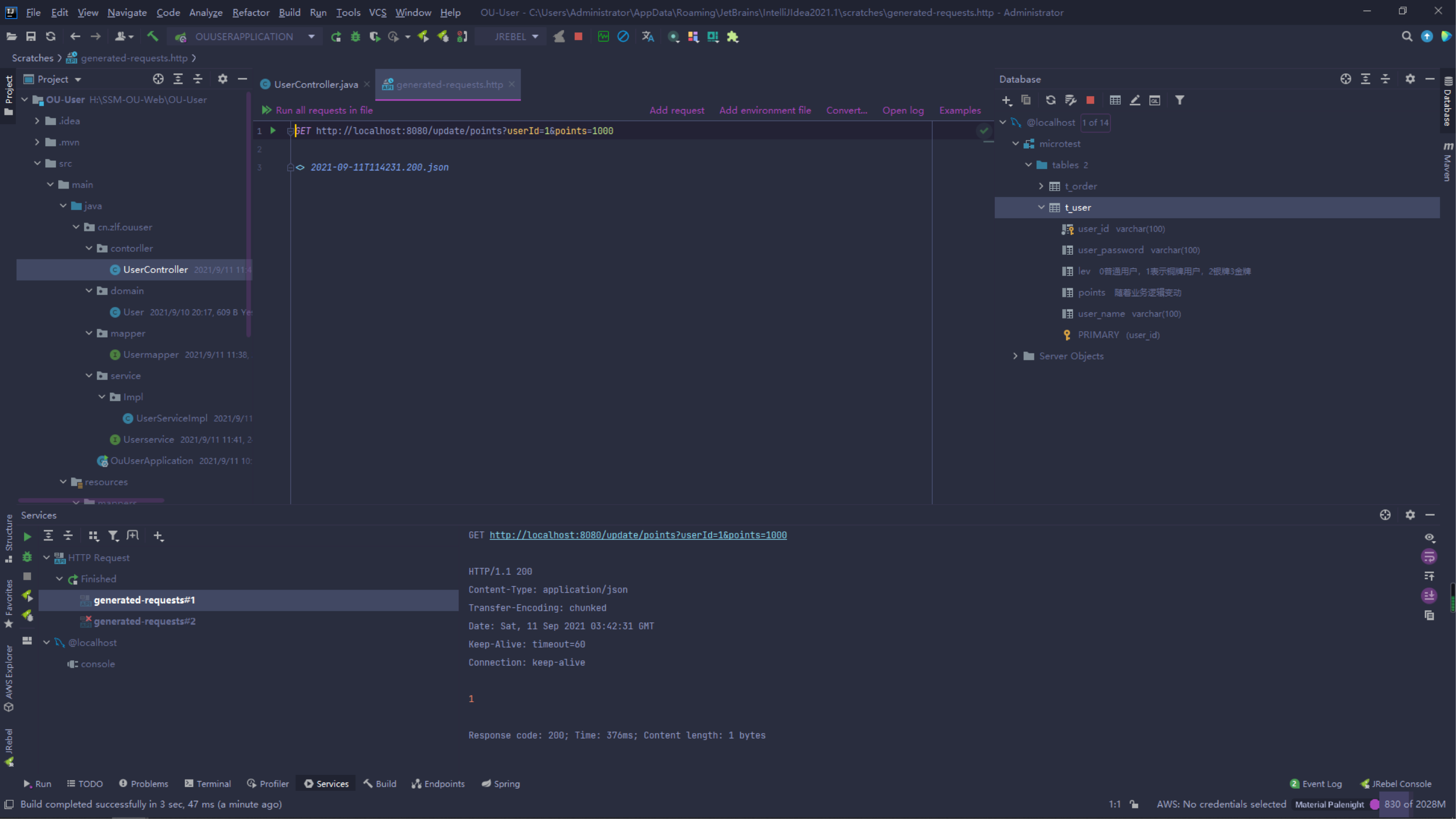
Task: Click the memory indicator in status bar
Action: 1414,804
